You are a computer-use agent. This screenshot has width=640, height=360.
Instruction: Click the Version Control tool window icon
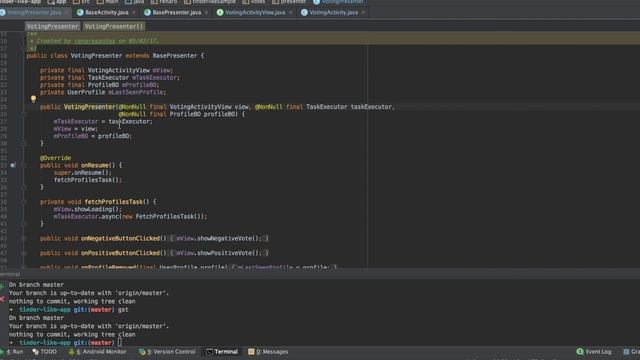pos(142,351)
